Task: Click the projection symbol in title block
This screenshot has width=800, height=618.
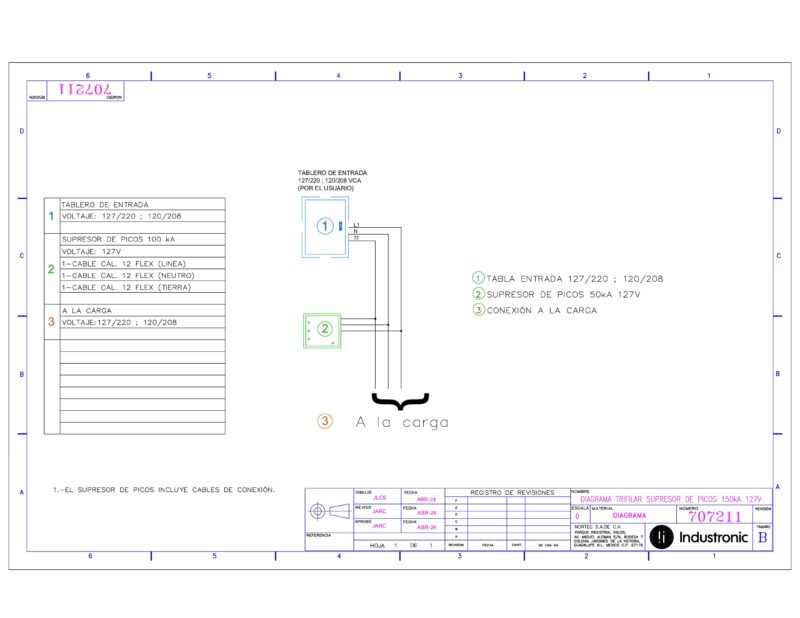Action: pyautogui.click(x=330, y=511)
